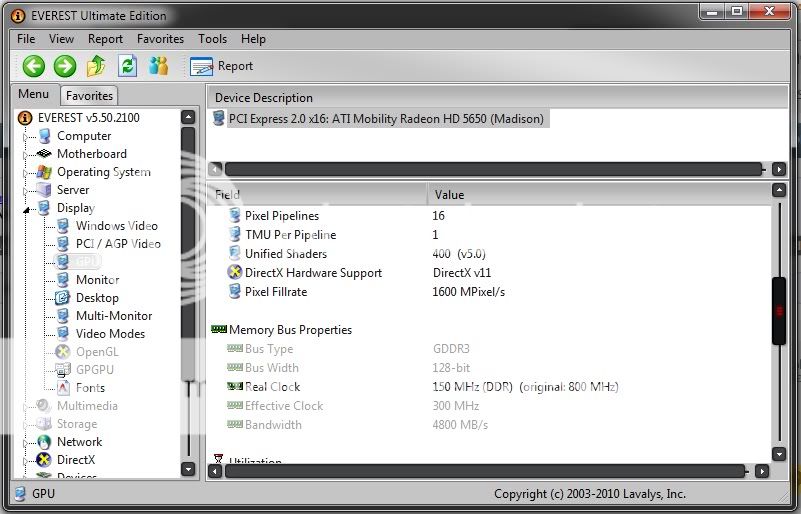The width and height of the screenshot is (801, 514).
Task: Click the Up folder toolbar icon
Action: point(96,66)
